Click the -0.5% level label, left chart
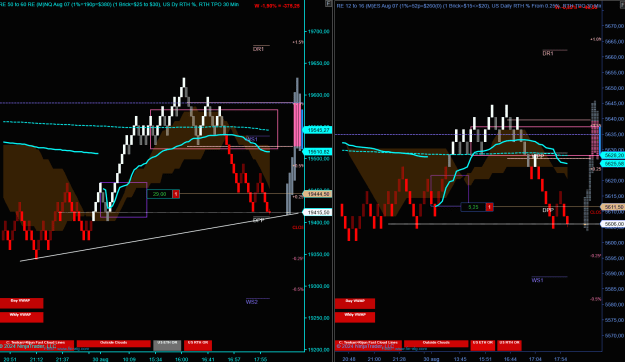This screenshot has width=625, height=362. click(298, 289)
